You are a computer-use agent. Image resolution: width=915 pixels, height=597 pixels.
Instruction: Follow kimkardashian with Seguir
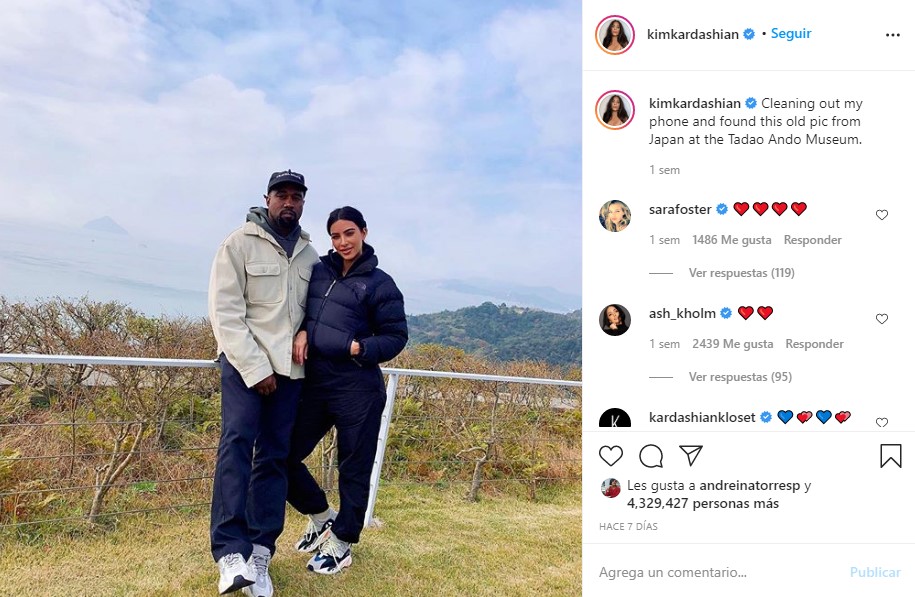(791, 33)
